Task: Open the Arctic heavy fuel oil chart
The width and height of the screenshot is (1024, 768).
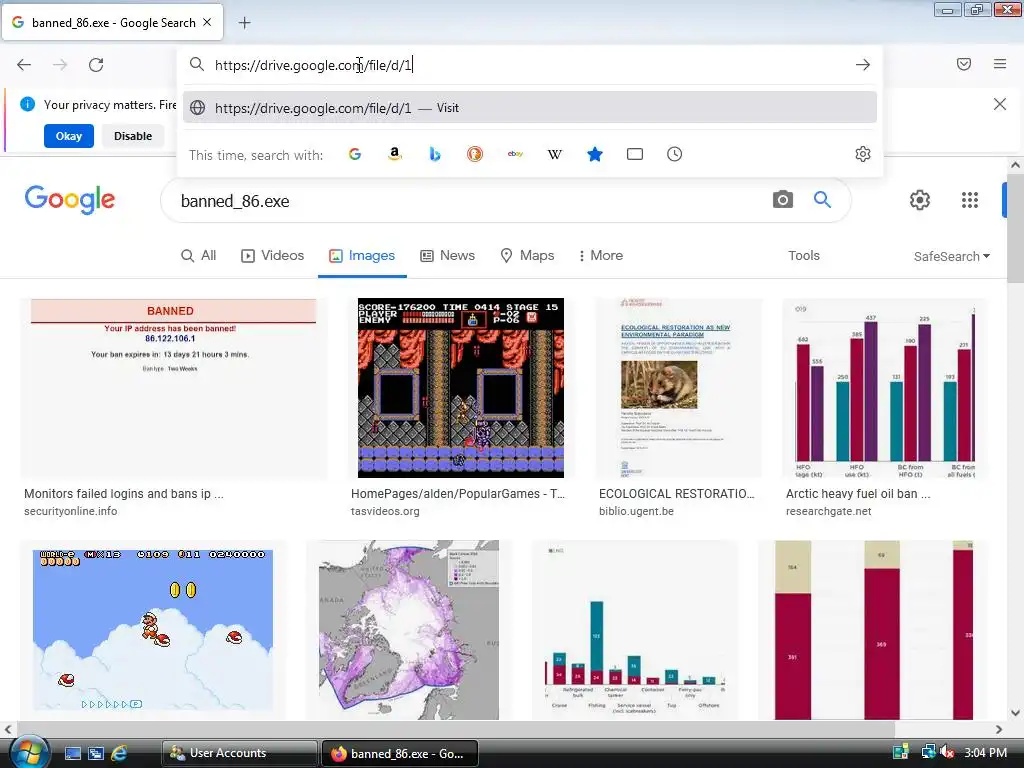Action: [x=885, y=389]
